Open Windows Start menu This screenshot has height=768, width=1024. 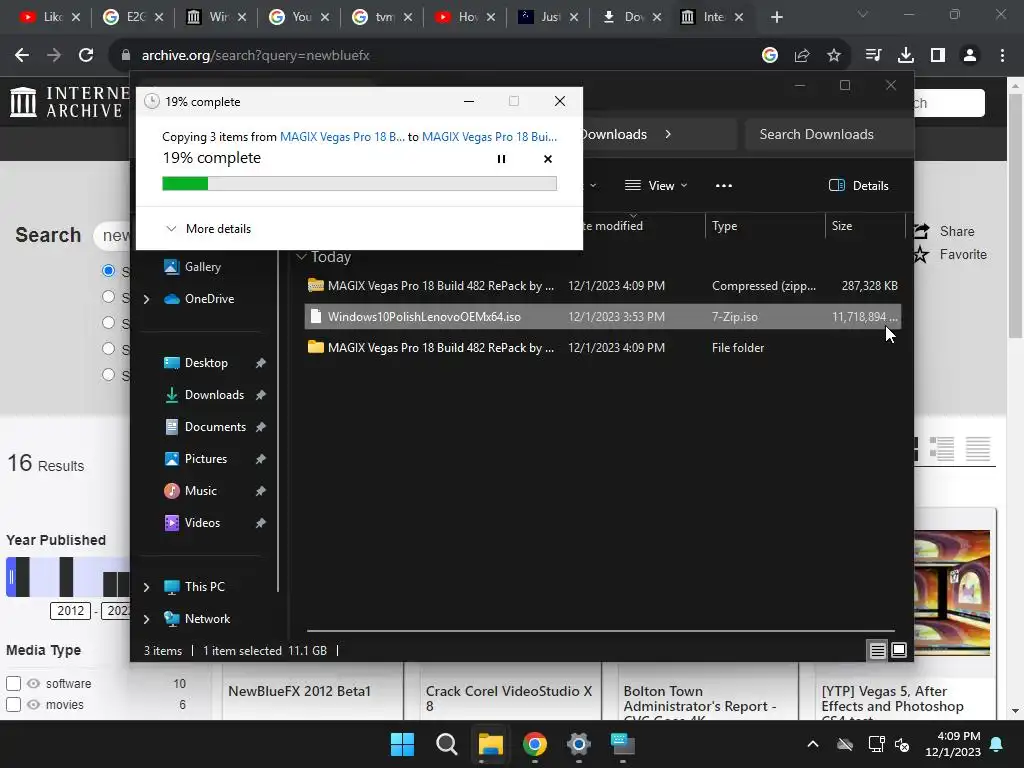pos(402,744)
